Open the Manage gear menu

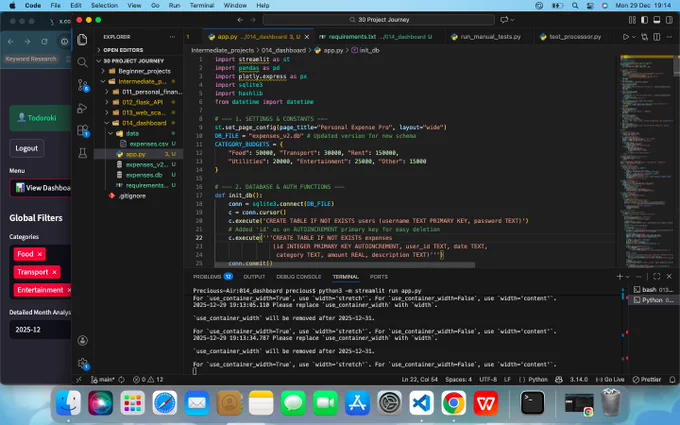82,363
